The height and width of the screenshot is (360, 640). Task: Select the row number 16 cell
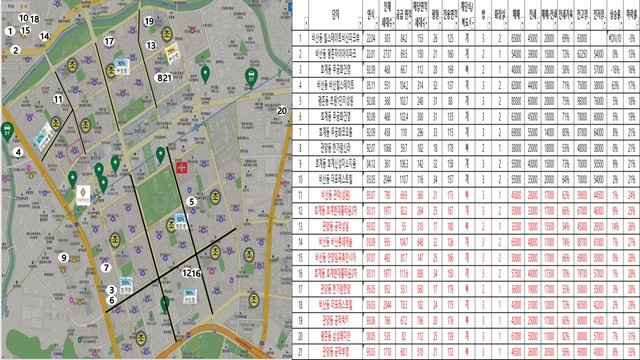click(301, 273)
